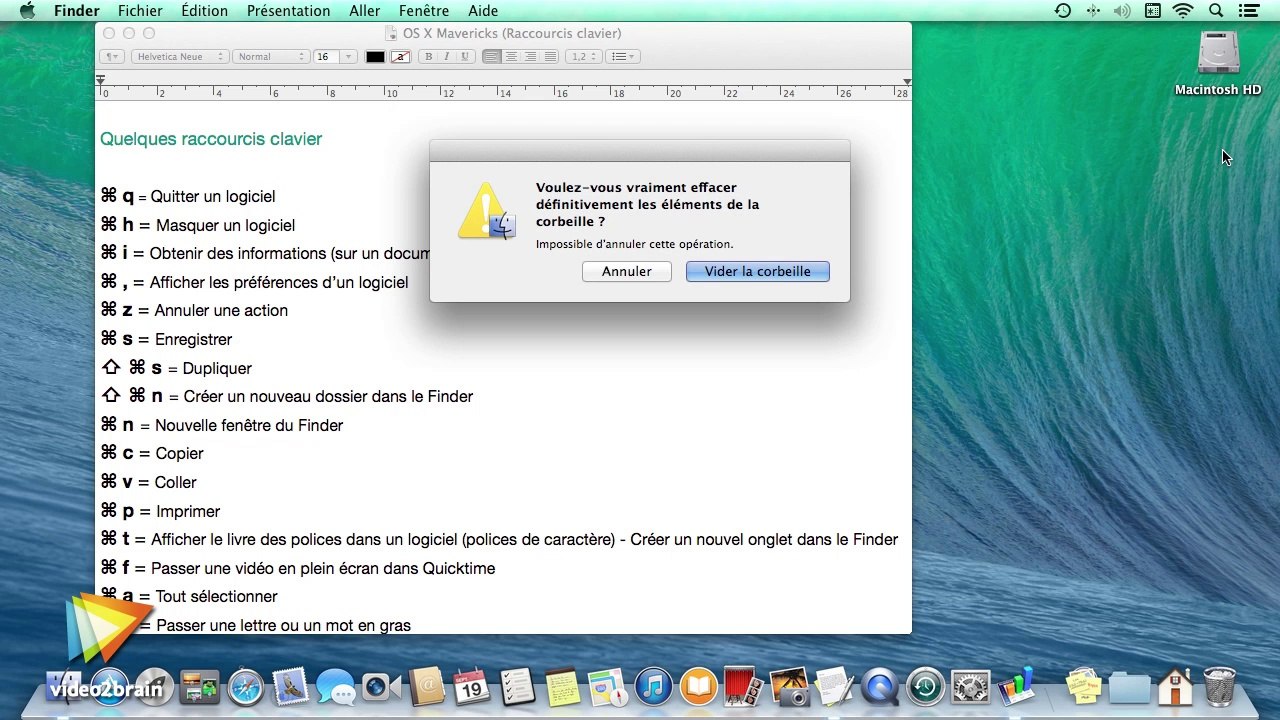Viewport: 1280px width, 720px height.
Task: Click the volume icon in menu bar
Action: pyautogui.click(x=1122, y=11)
